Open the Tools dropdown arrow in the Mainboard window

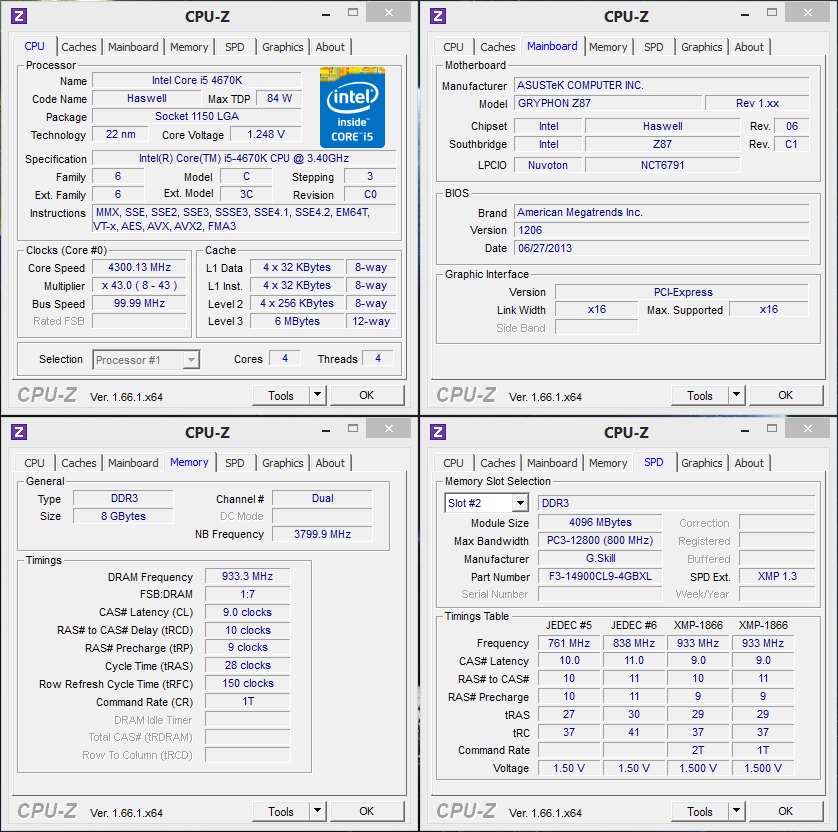(x=736, y=395)
